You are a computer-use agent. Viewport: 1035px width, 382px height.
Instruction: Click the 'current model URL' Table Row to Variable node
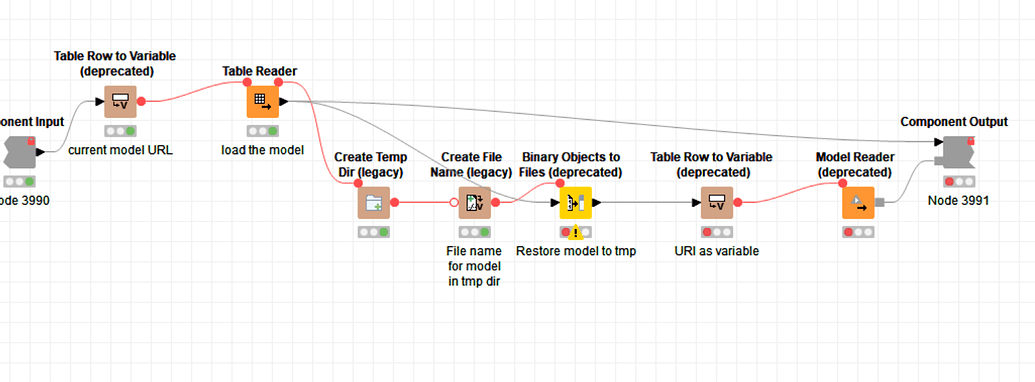(121, 102)
